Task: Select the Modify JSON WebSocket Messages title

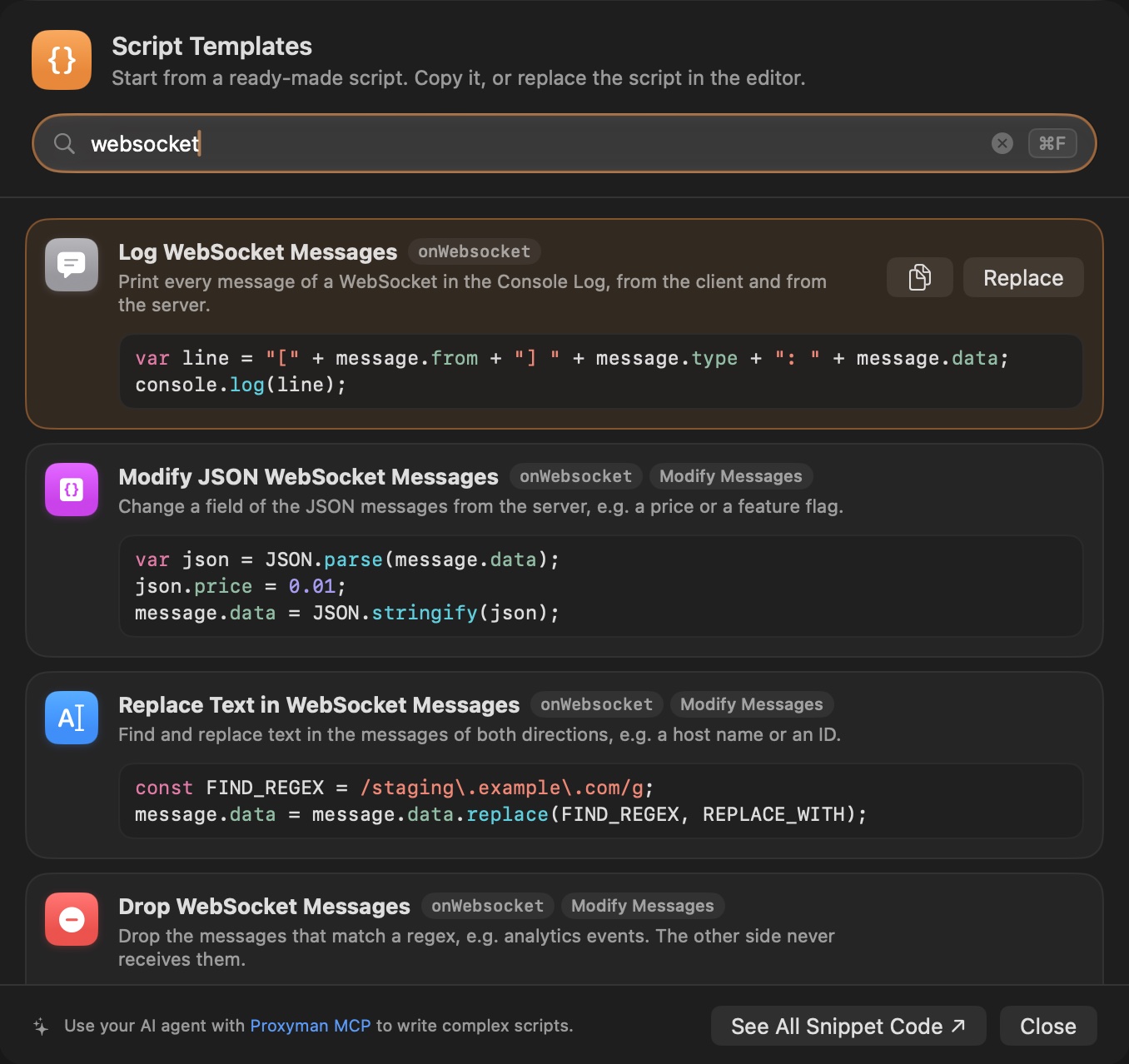Action: tap(308, 477)
